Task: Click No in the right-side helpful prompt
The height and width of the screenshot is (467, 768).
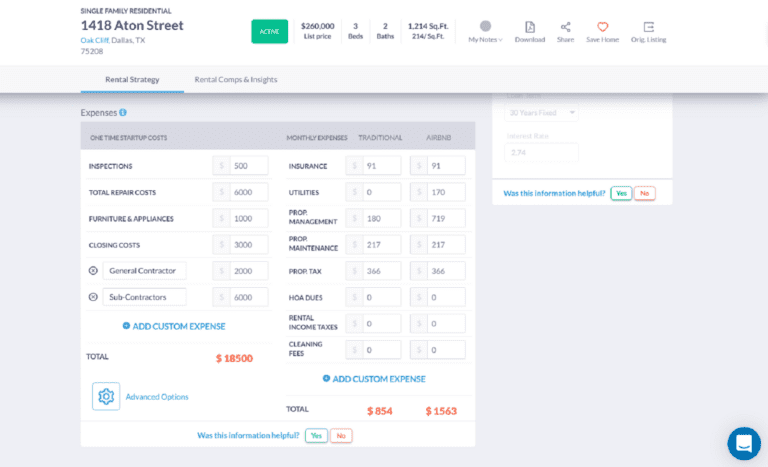Action: (x=644, y=193)
